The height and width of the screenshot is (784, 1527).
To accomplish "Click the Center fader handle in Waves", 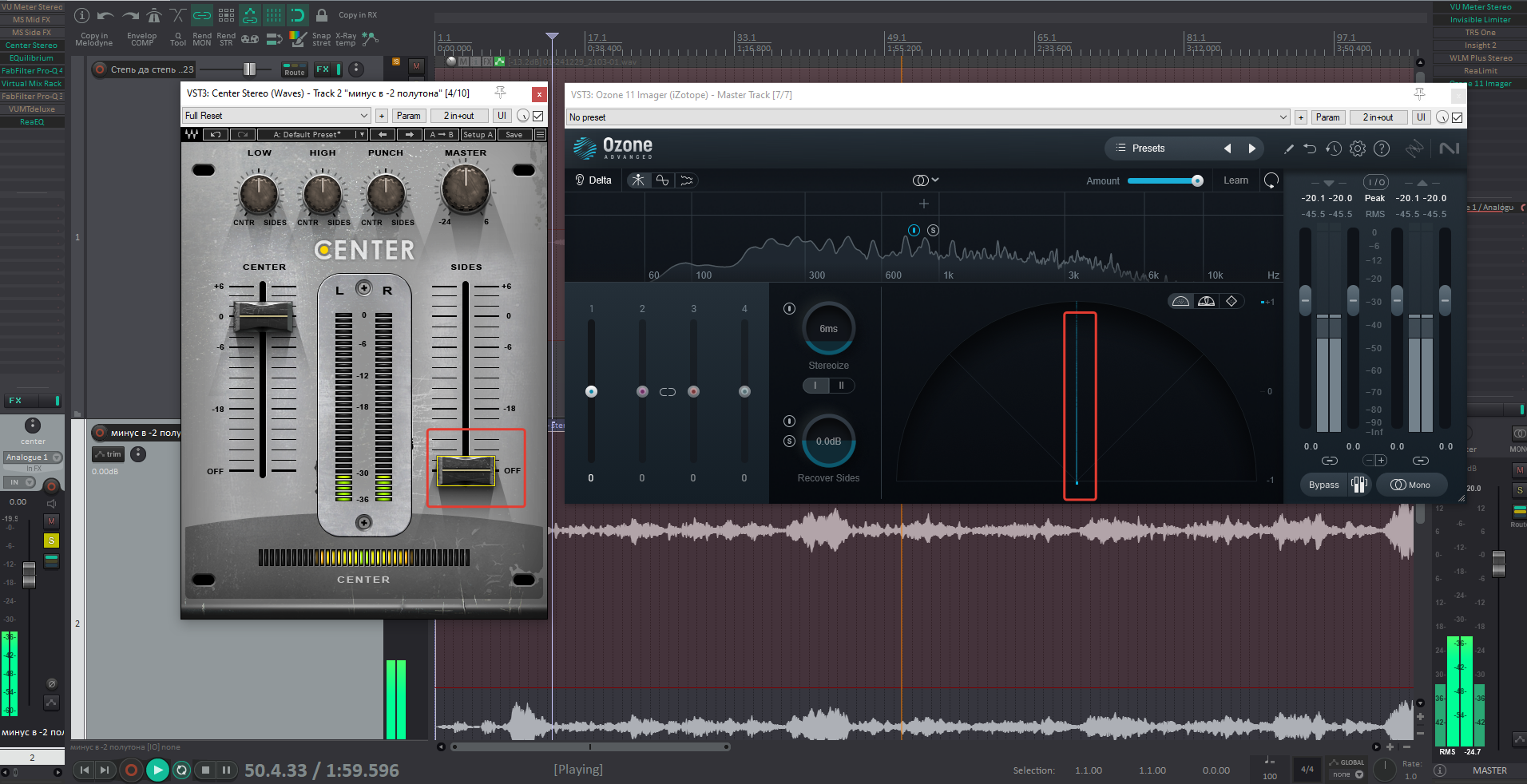I will pos(262,317).
